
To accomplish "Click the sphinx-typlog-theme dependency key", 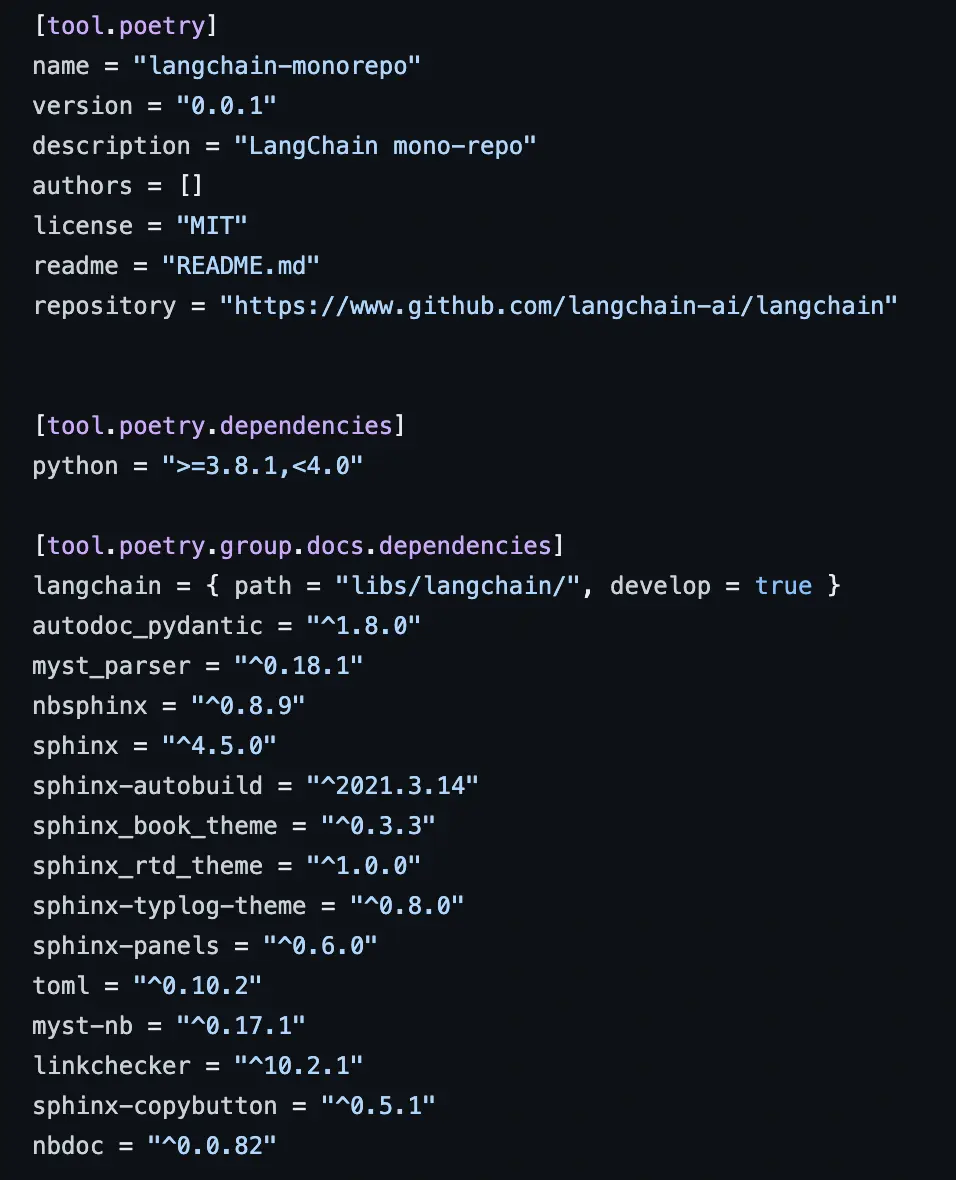I will click(x=169, y=906).
